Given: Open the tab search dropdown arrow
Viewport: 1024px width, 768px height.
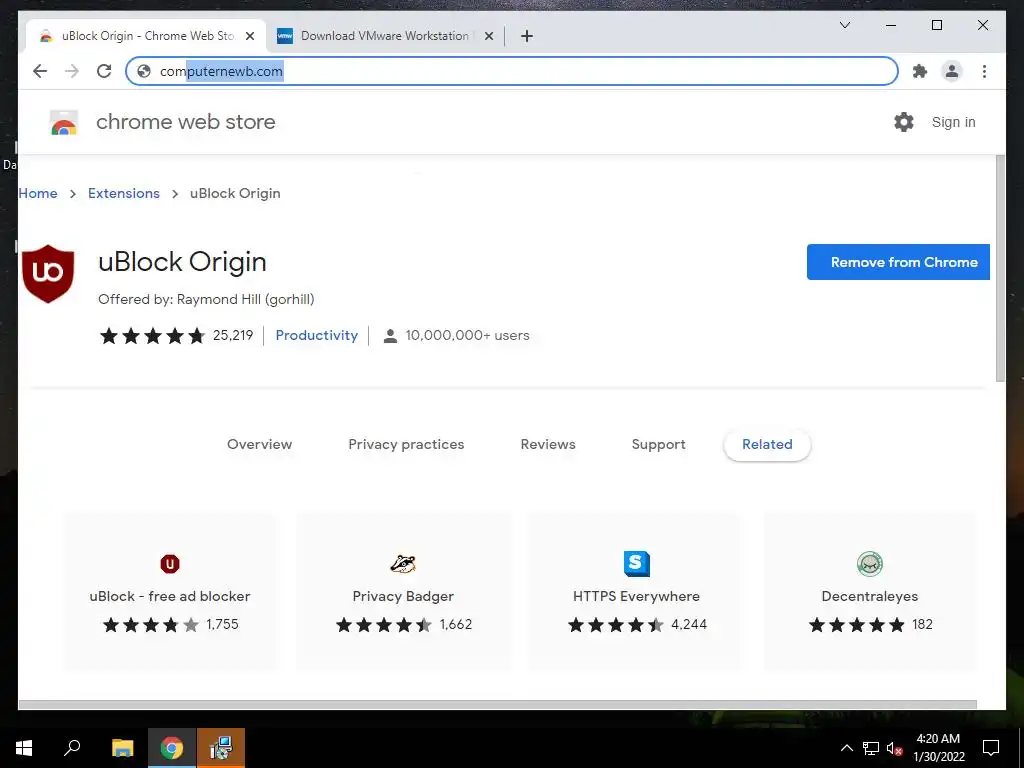Looking at the screenshot, I should [x=844, y=25].
